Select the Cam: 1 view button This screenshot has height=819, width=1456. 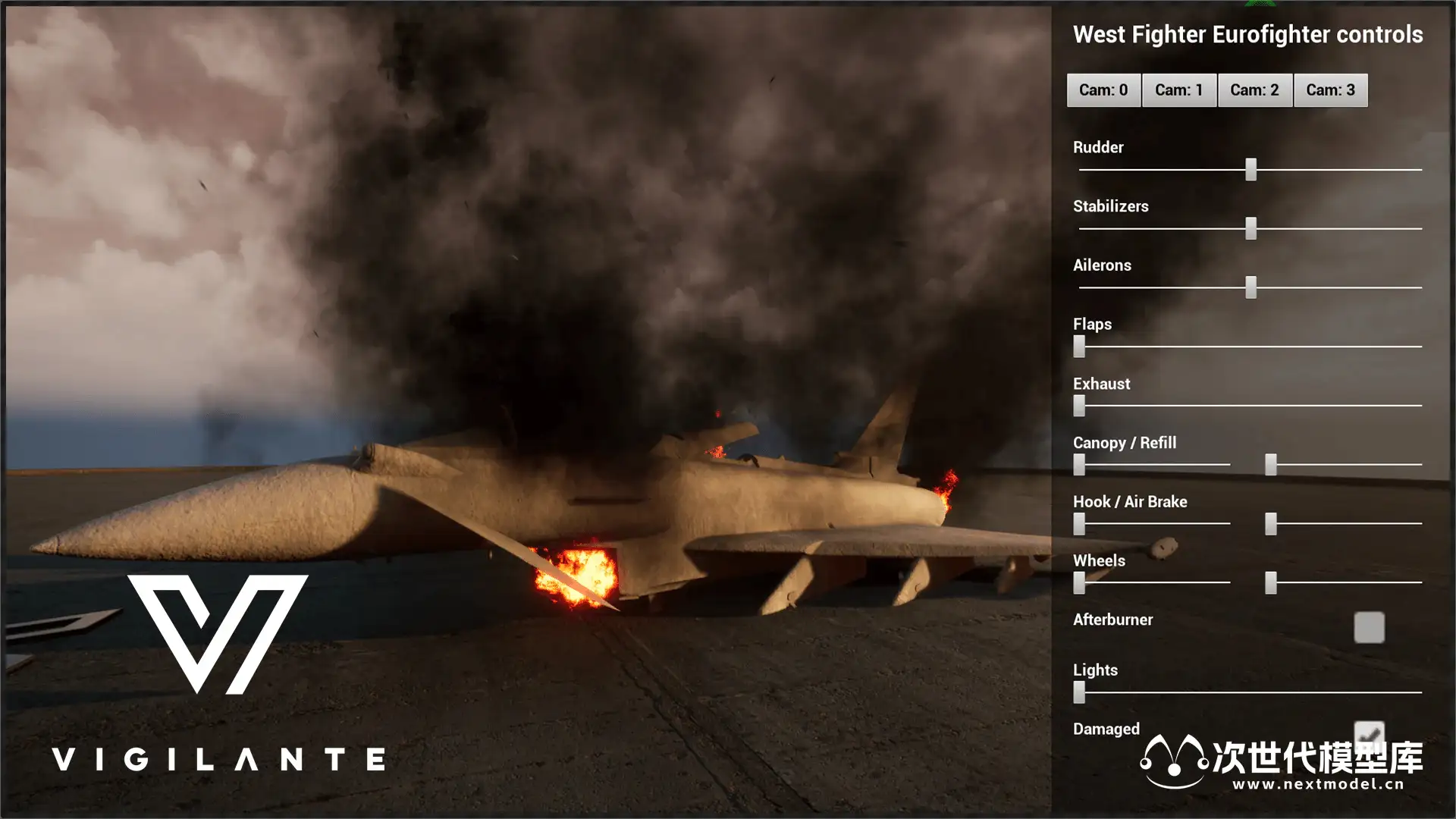[1179, 90]
